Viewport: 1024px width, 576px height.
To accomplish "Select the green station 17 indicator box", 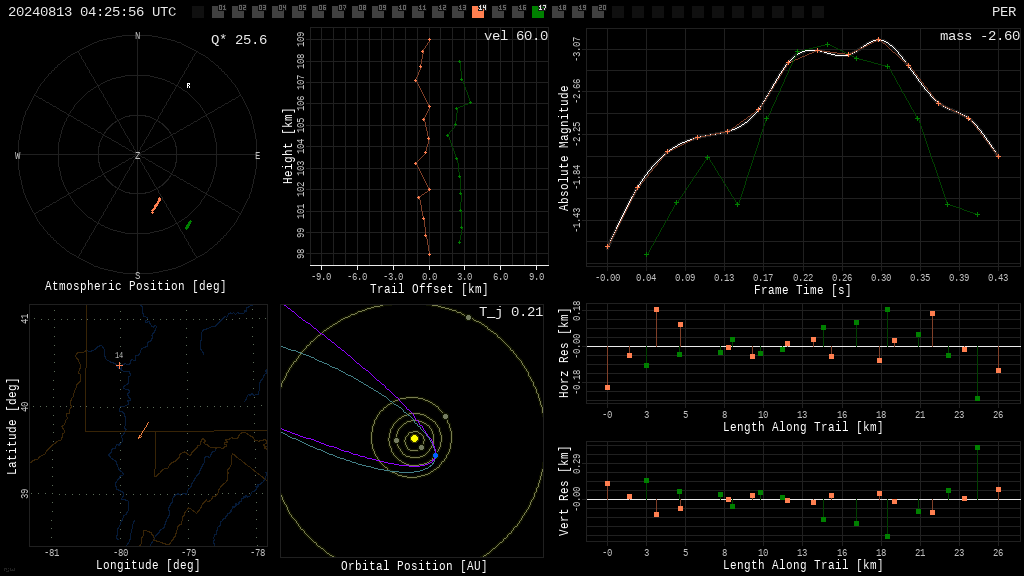I will [x=538, y=12].
